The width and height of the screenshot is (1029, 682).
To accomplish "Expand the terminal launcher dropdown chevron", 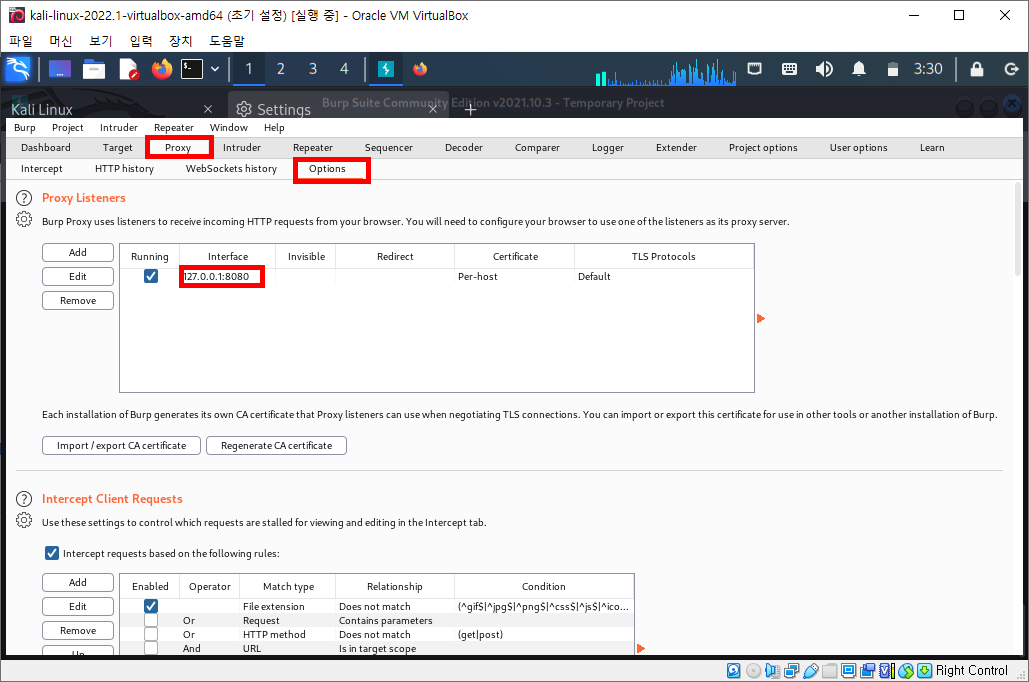I will point(215,68).
